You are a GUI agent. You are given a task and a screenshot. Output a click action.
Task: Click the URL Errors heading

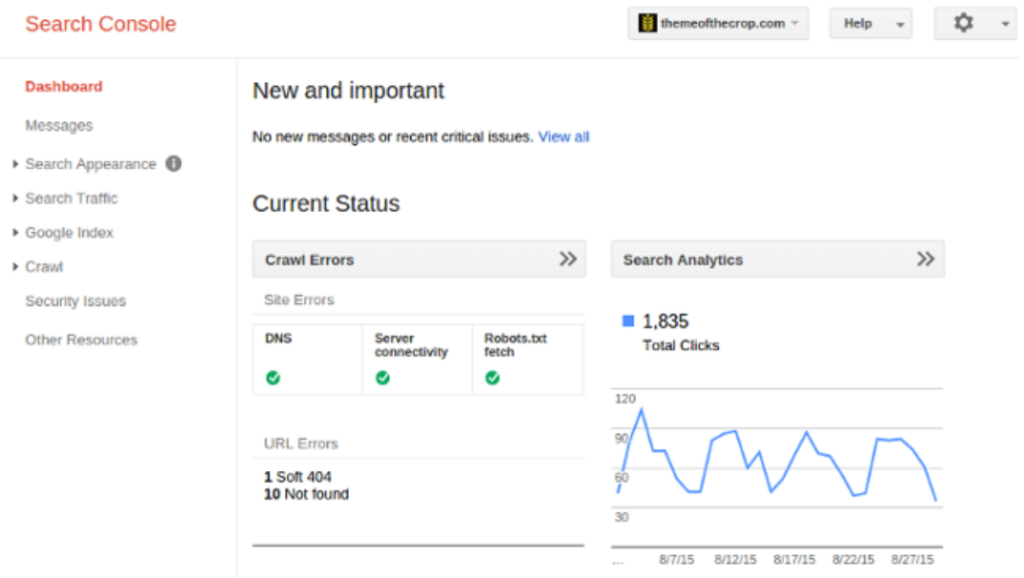[x=301, y=443]
